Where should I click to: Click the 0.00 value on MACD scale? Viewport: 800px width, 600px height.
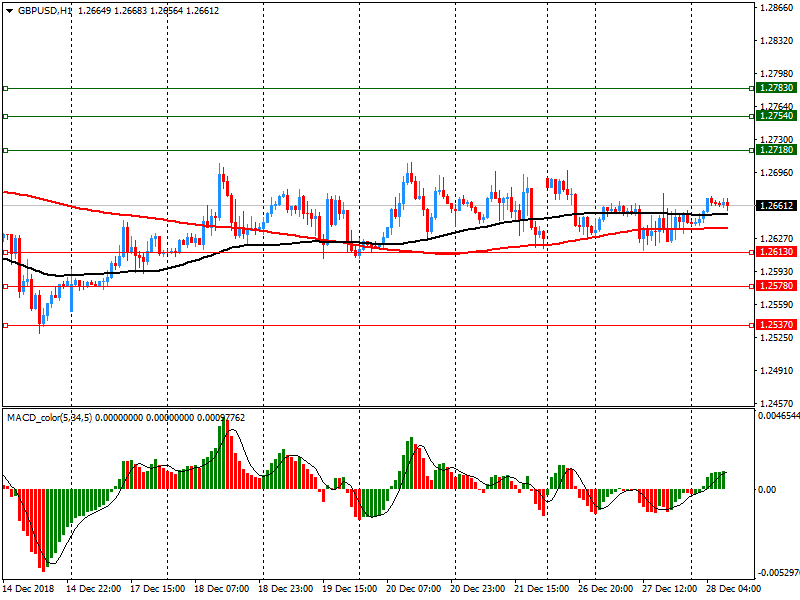tap(769, 490)
